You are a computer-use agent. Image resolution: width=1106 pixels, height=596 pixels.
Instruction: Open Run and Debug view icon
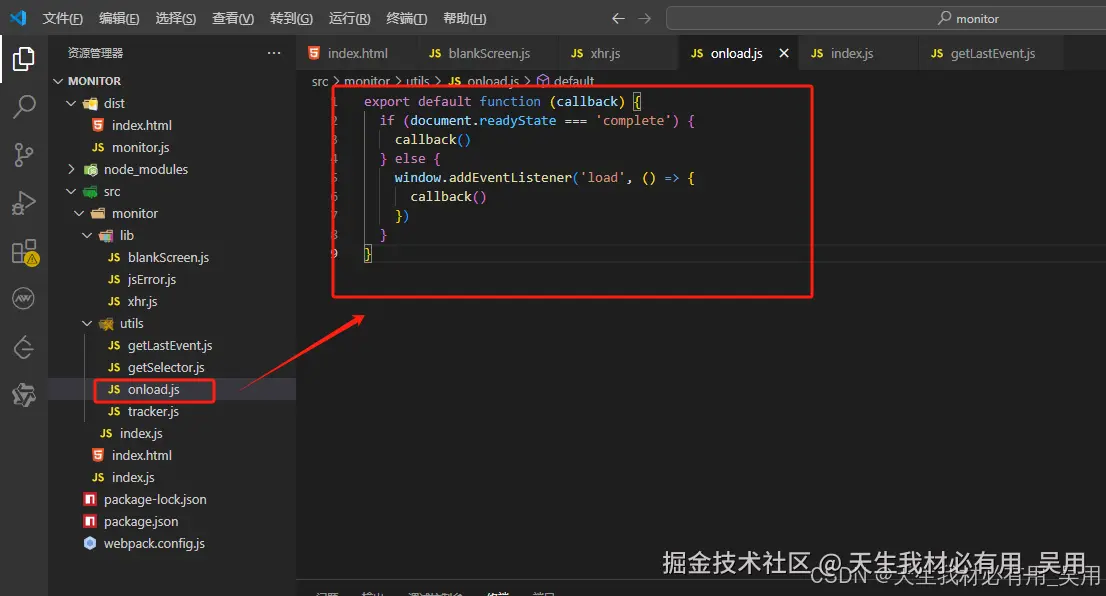(23, 203)
